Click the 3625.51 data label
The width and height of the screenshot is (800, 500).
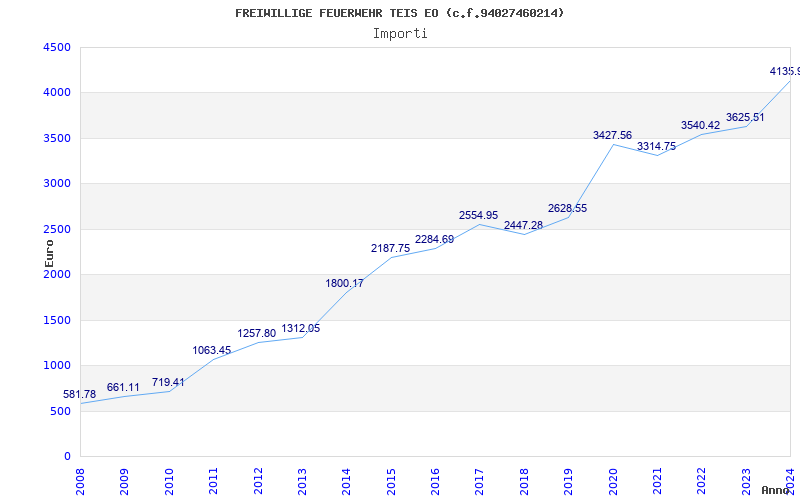pyautogui.click(x=745, y=117)
